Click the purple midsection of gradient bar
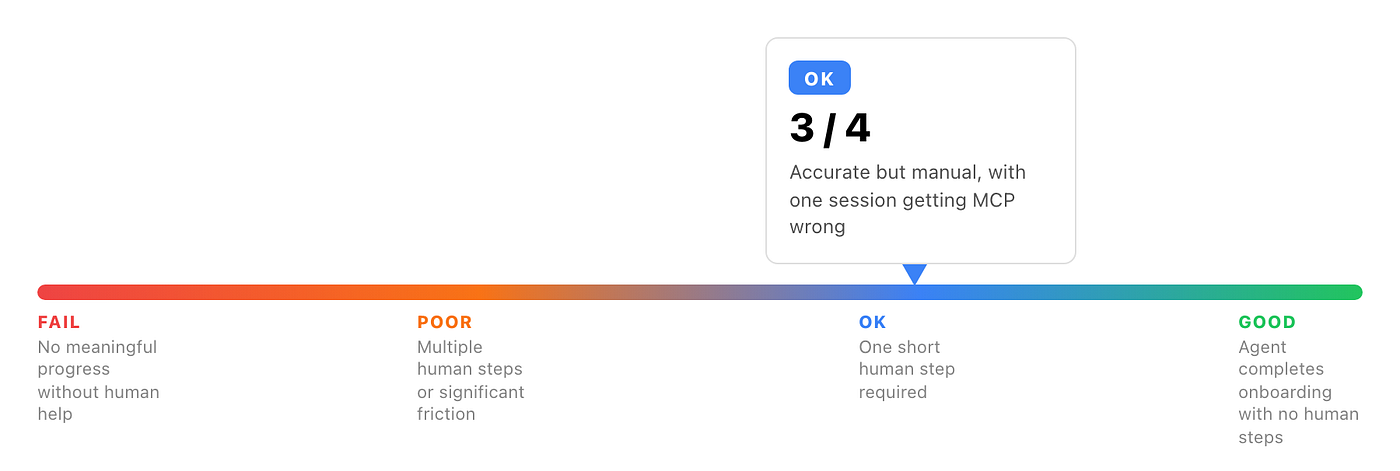The image size is (1400, 471). (x=700, y=292)
